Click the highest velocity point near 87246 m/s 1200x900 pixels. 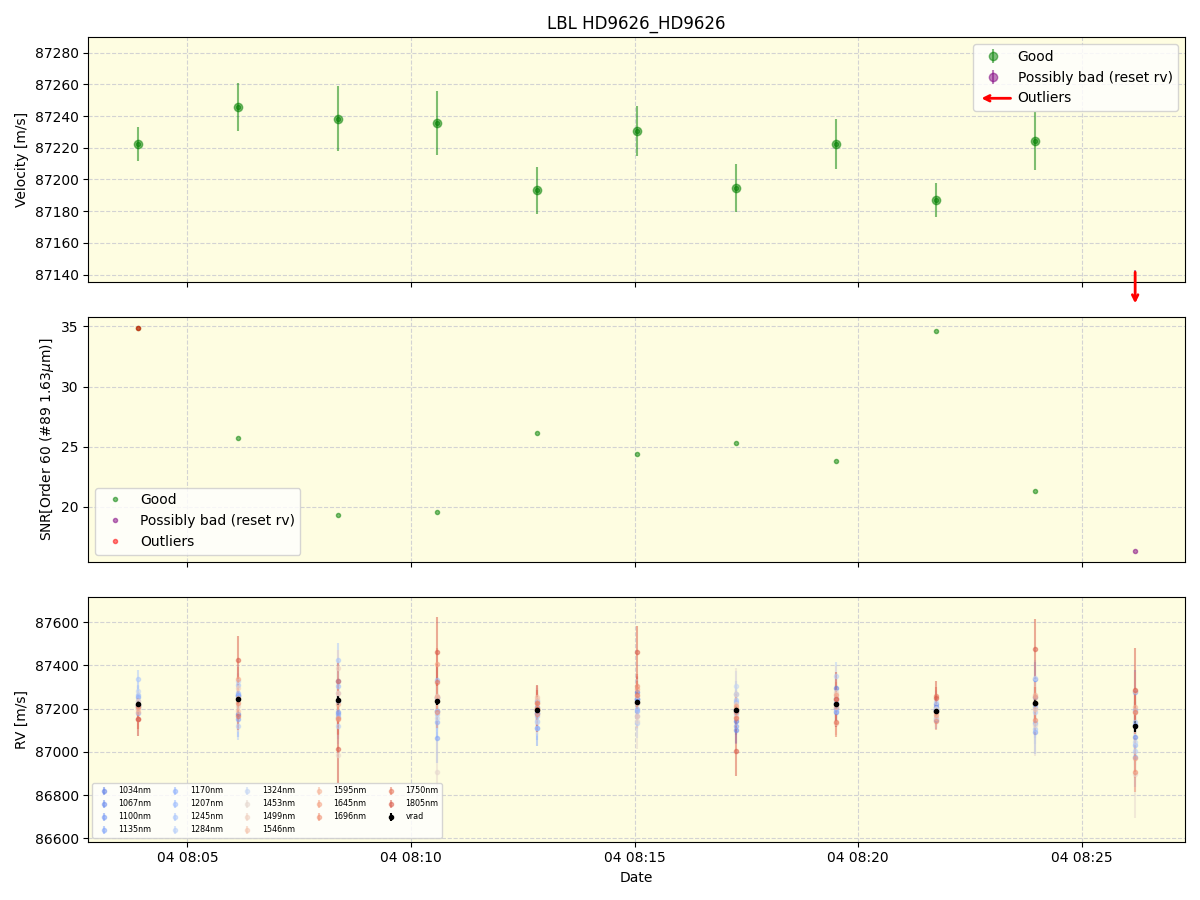(238, 107)
